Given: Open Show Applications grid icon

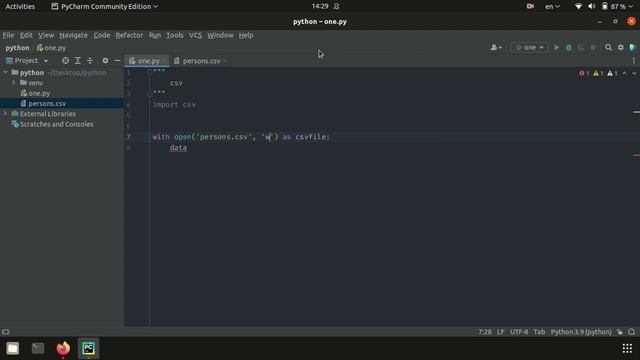Looking at the screenshot, I should pyautogui.click(x=627, y=348).
